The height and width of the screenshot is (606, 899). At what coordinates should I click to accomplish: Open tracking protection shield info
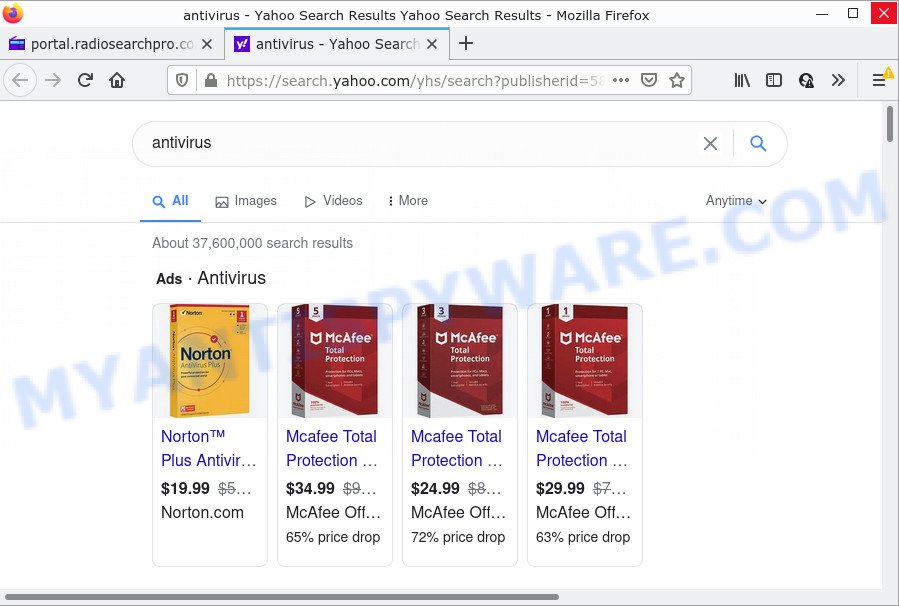point(182,80)
